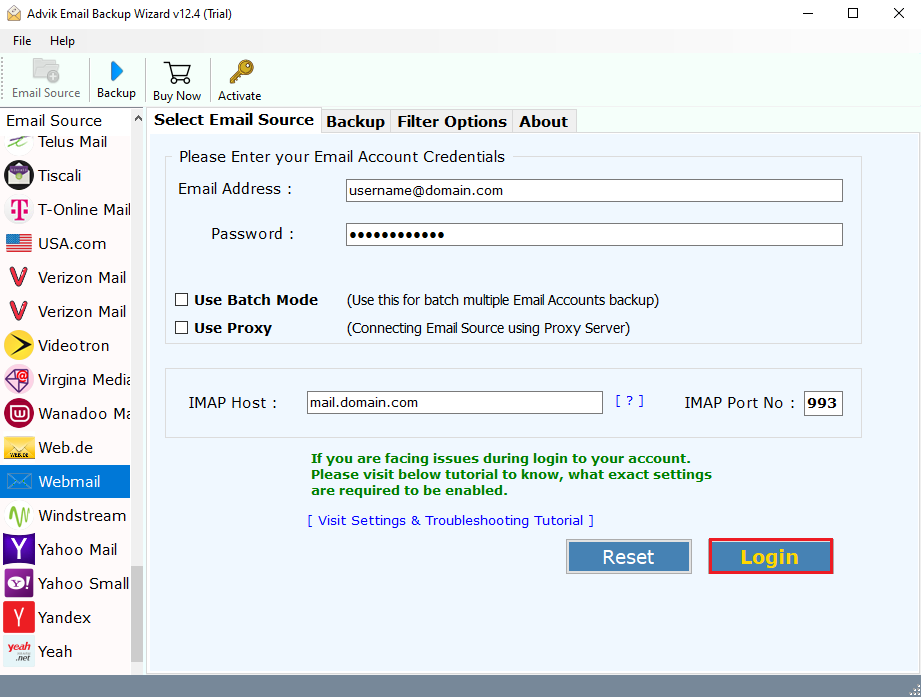Click the Backup play icon in toolbar
The width and height of the screenshot is (921, 697).
pos(116,71)
